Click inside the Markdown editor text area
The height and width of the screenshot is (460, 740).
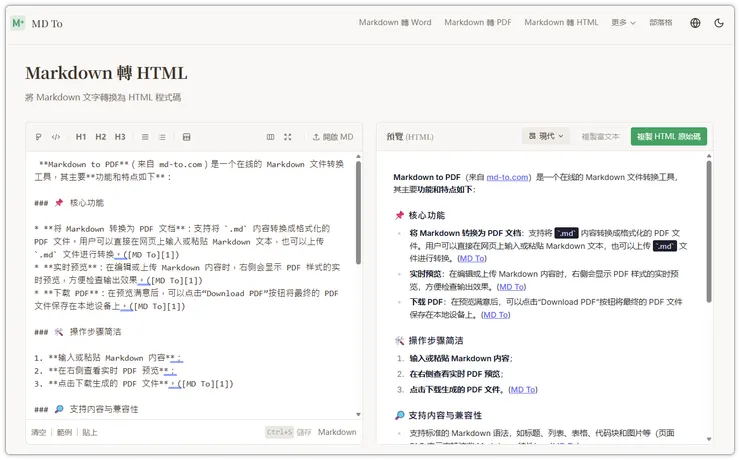[191, 285]
